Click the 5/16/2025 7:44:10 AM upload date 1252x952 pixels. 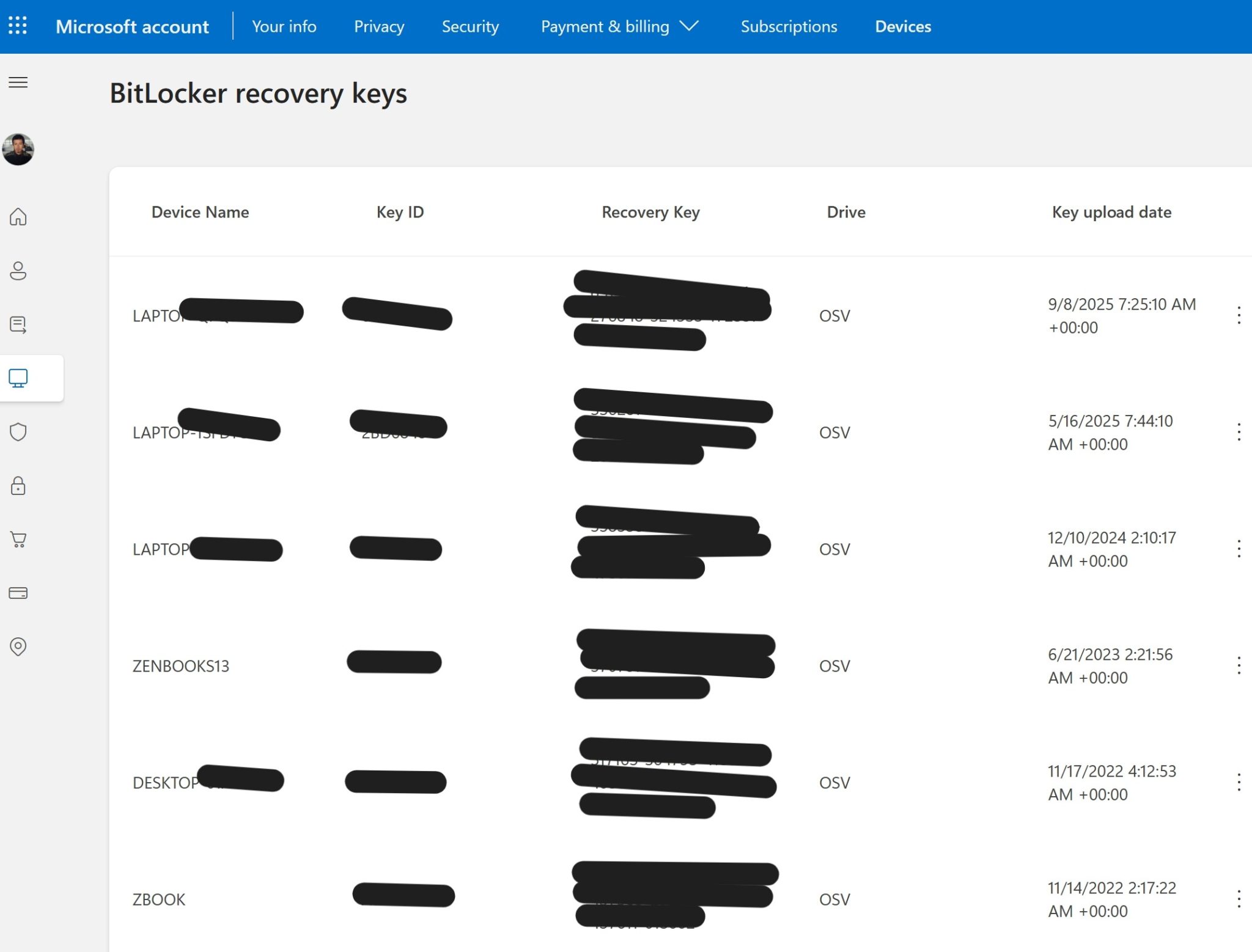point(1110,432)
